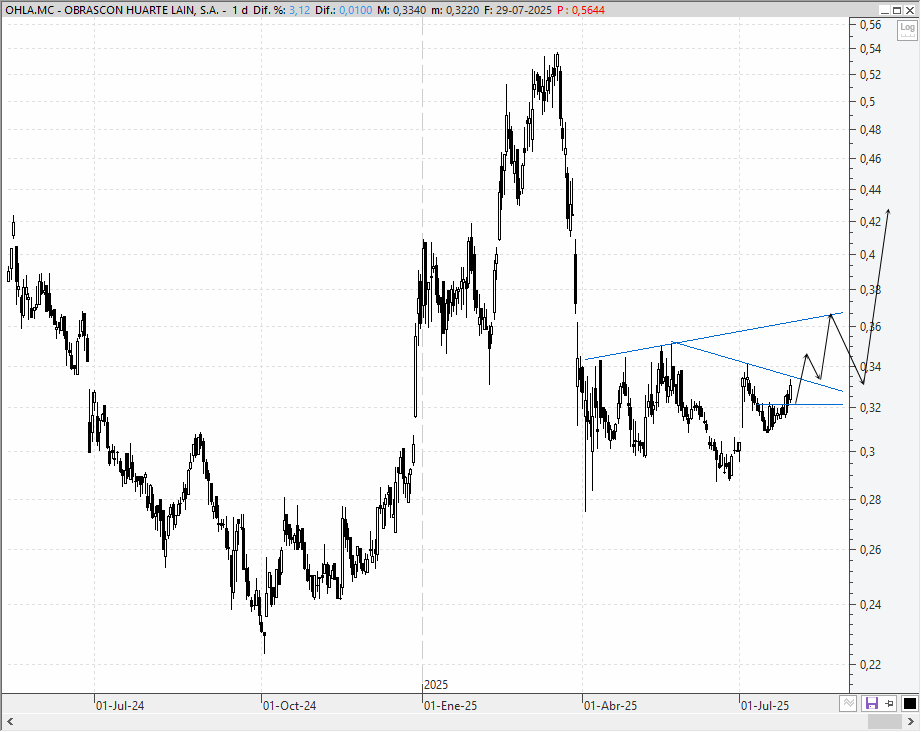Viewport: 921px width, 732px height.
Task: Toggle the Log scale button
Action: coord(907,29)
